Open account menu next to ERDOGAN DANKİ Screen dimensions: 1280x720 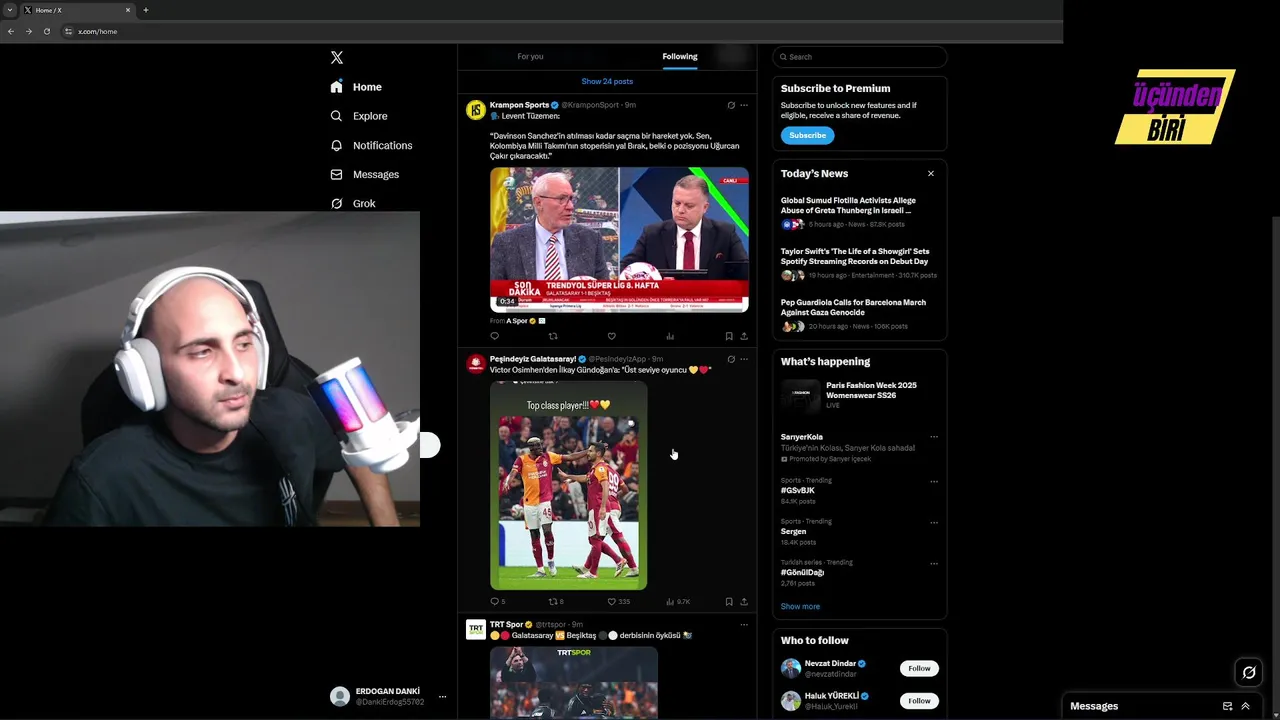click(x=442, y=697)
